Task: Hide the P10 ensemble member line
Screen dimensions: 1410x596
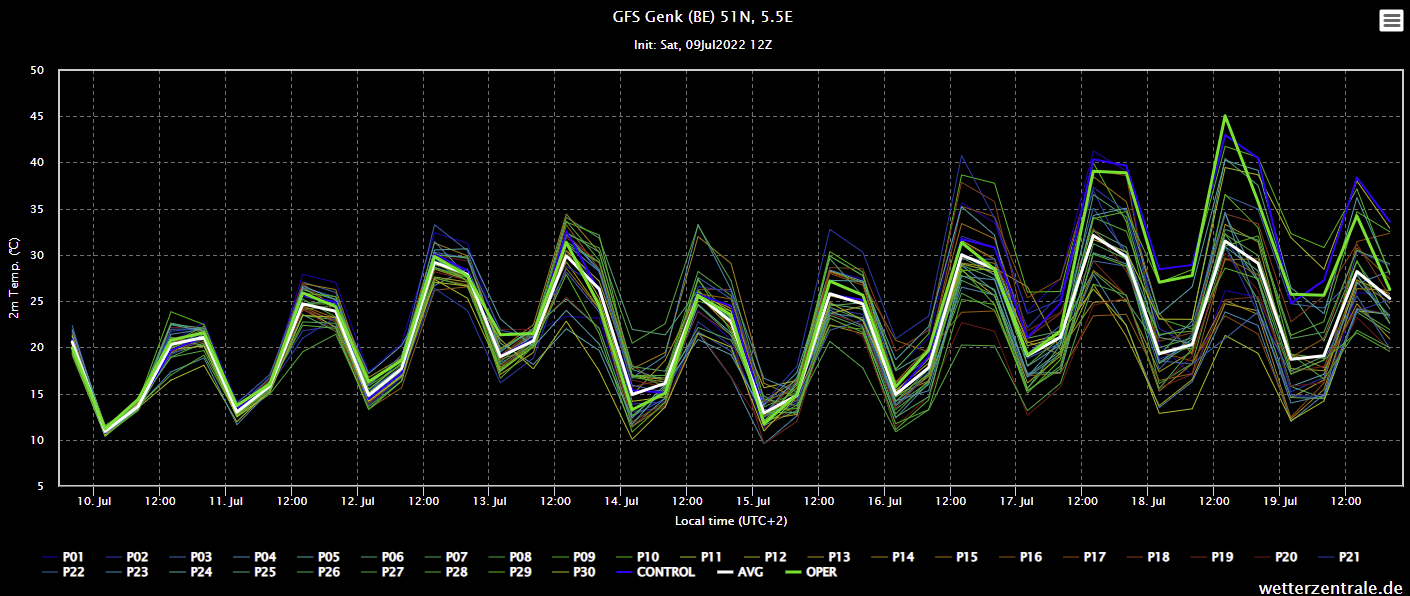Action: coord(638,556)
